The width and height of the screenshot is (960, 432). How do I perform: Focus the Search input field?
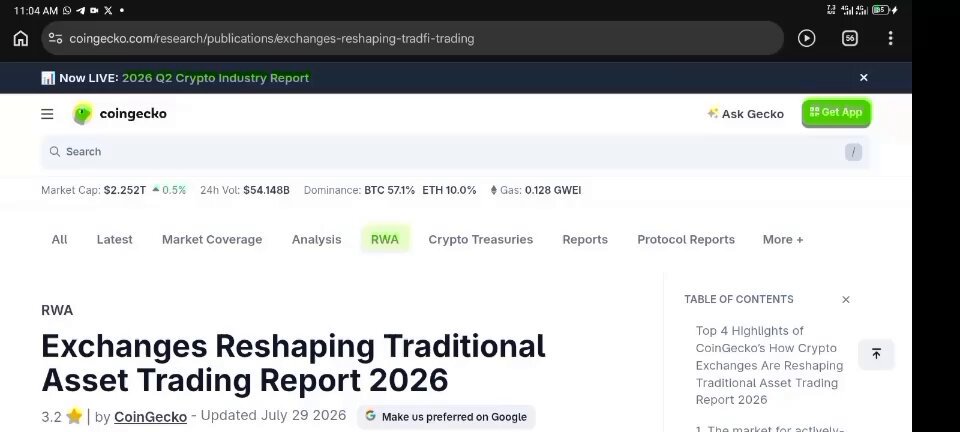[455, 152]
